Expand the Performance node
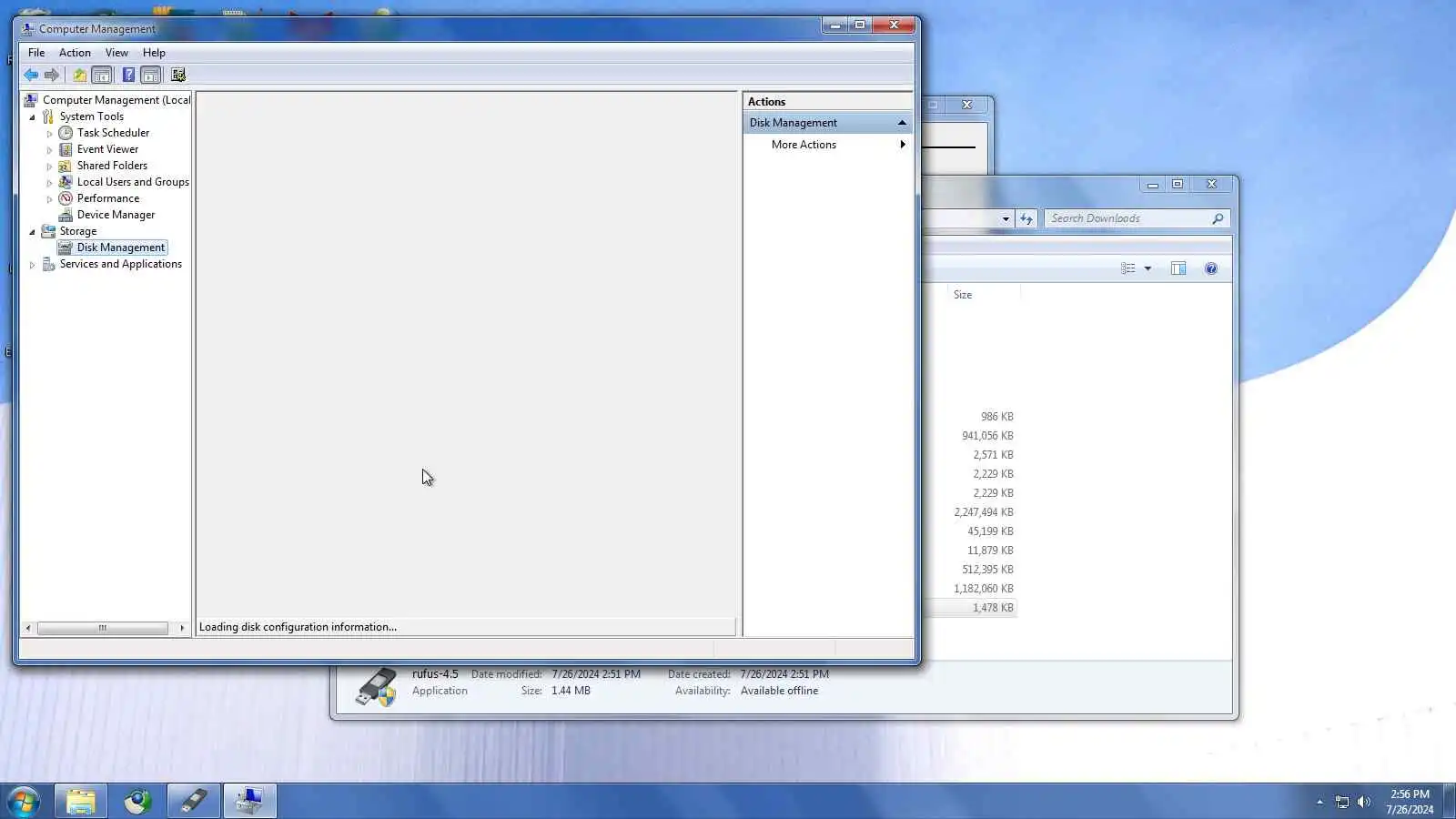Image resolution: width=1456 pixels, height=819 pixels. click(x=50, y=199)
